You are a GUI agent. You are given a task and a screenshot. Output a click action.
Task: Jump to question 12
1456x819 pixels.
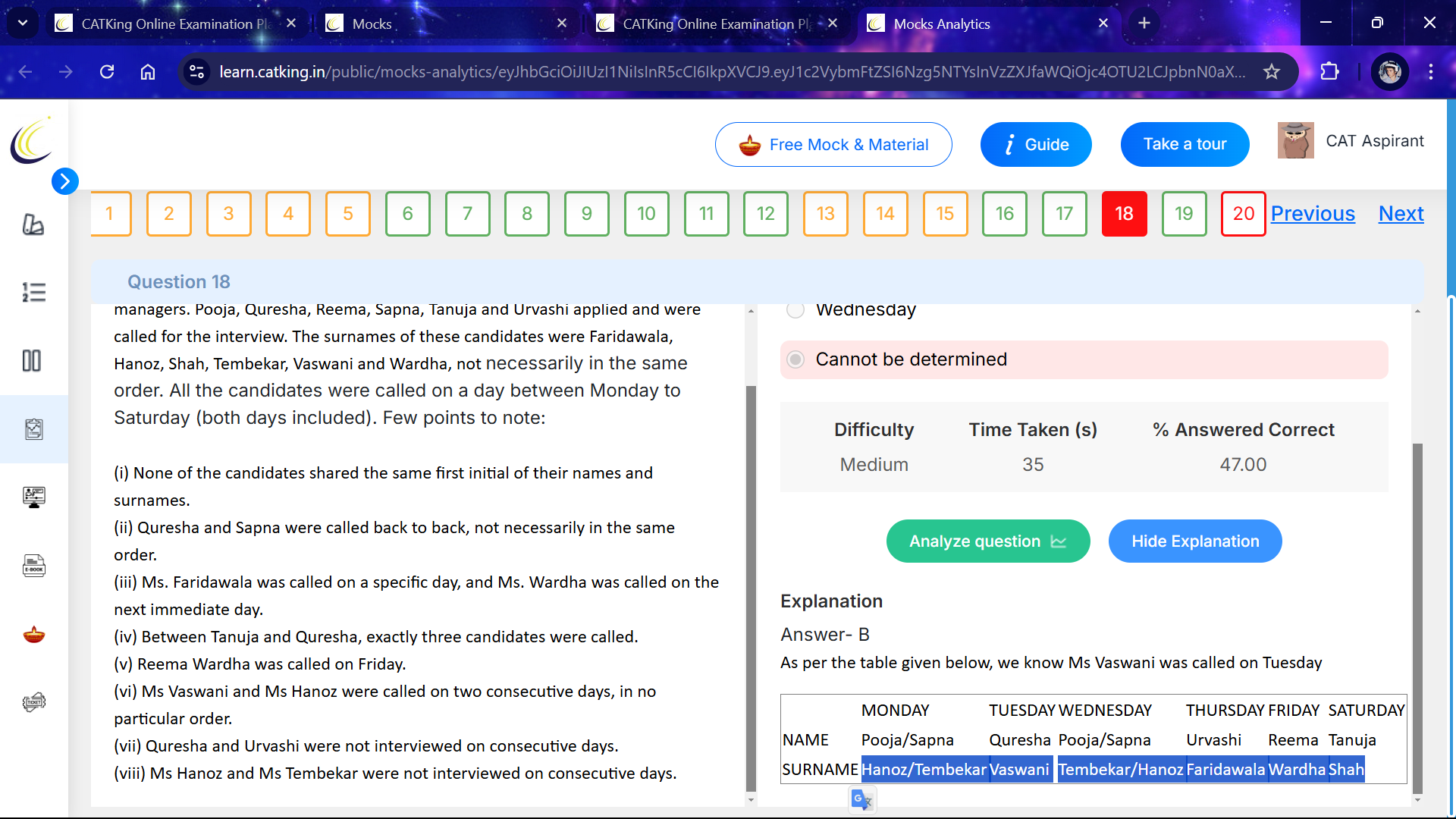coord(766,214)
